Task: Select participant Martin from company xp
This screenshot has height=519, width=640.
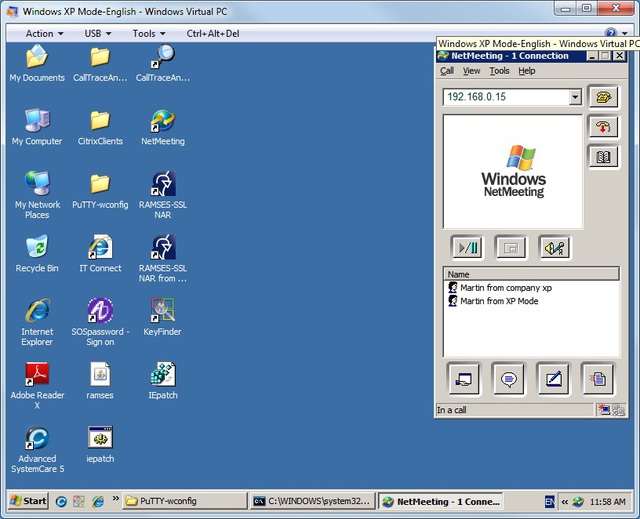Action: point(500,288)
